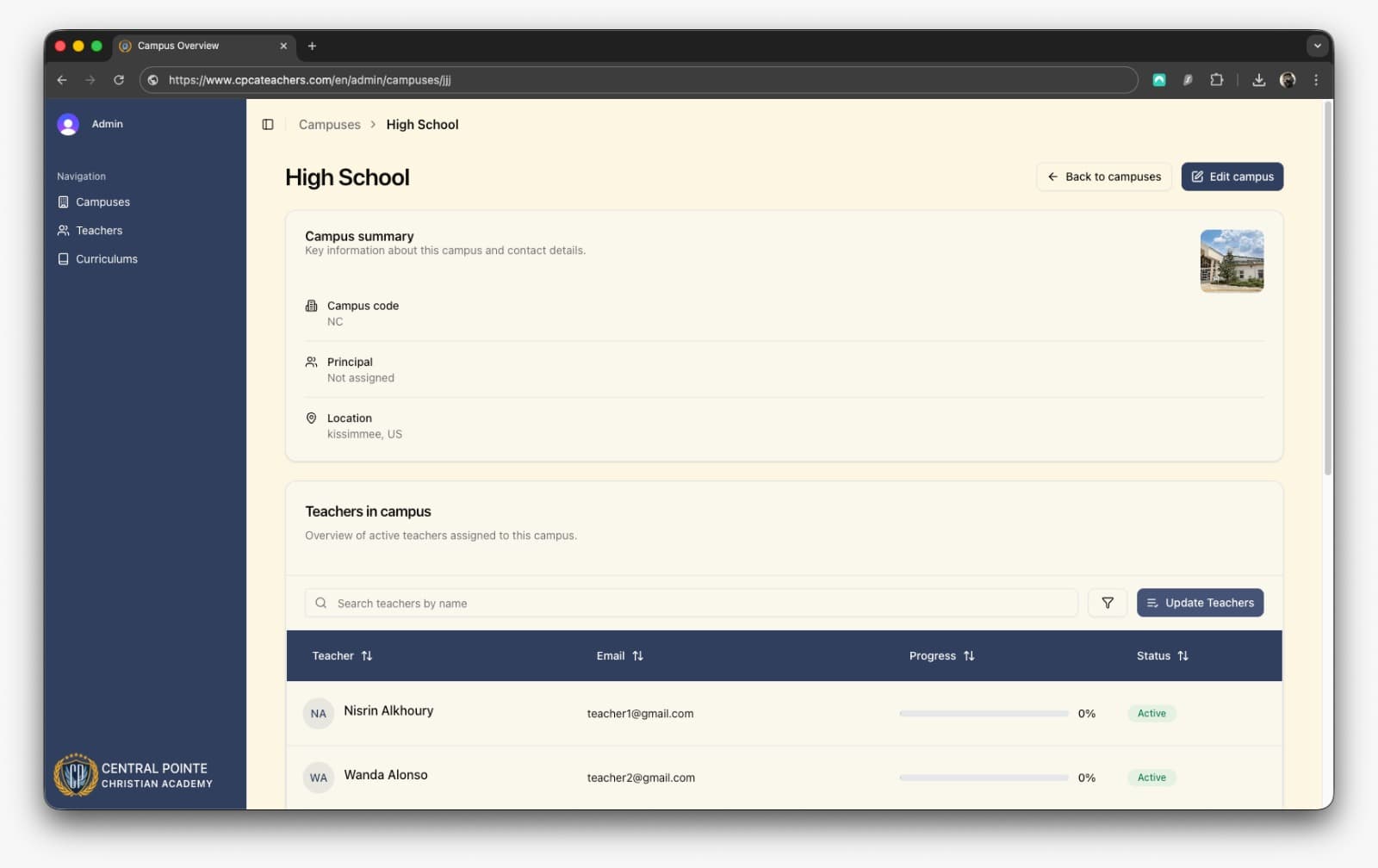Image resolution: width=1378 pixels, height=868 pixels.
Task: Click the Admin avatar icon
Action: 68,124
